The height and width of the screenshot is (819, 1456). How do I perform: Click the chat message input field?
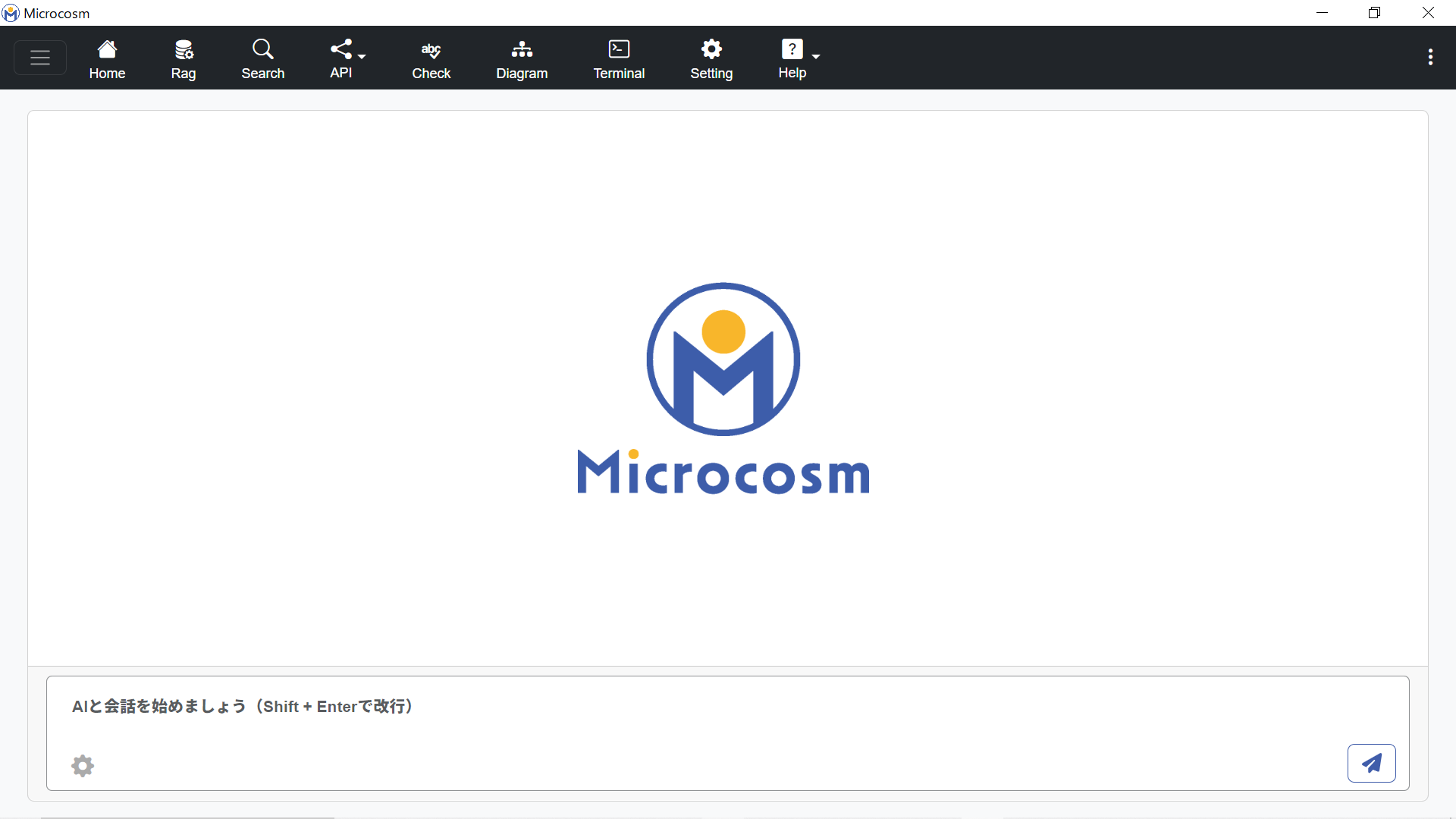[727, 707]
